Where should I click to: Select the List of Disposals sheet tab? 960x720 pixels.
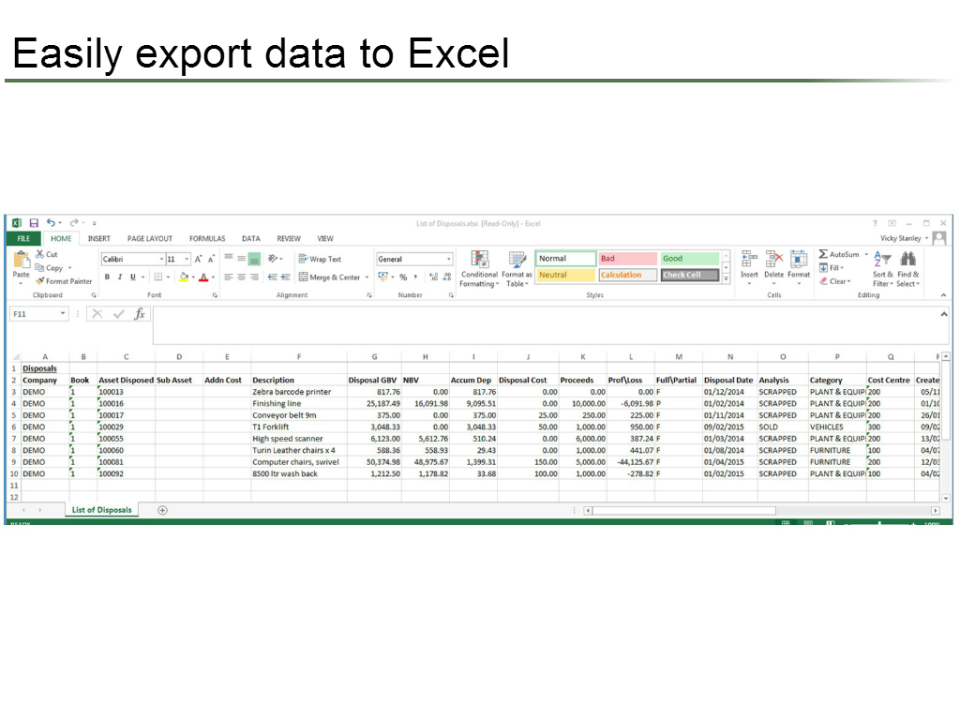[x=100, y=510]
